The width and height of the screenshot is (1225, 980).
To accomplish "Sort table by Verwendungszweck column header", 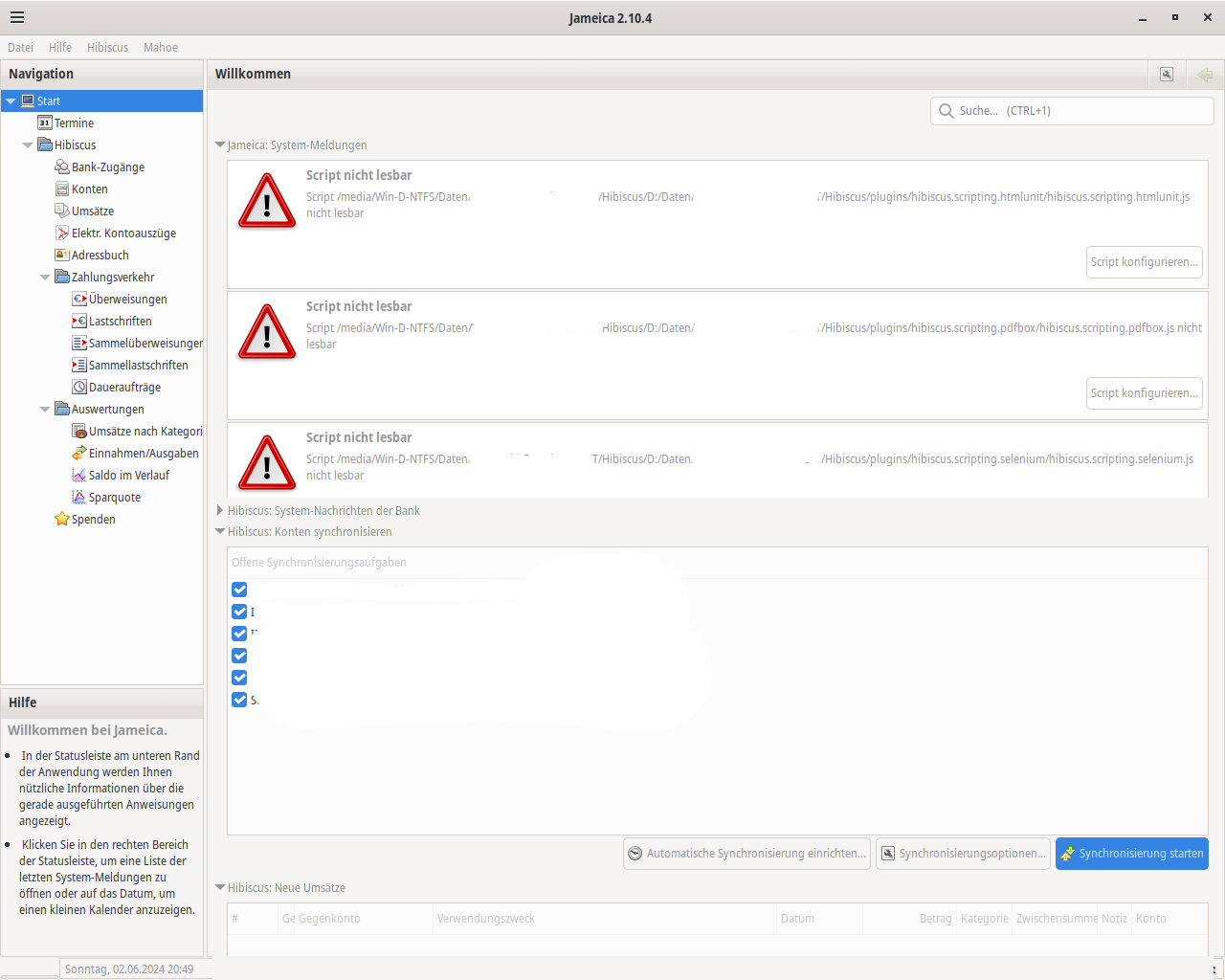I will (x=605, y=919).
